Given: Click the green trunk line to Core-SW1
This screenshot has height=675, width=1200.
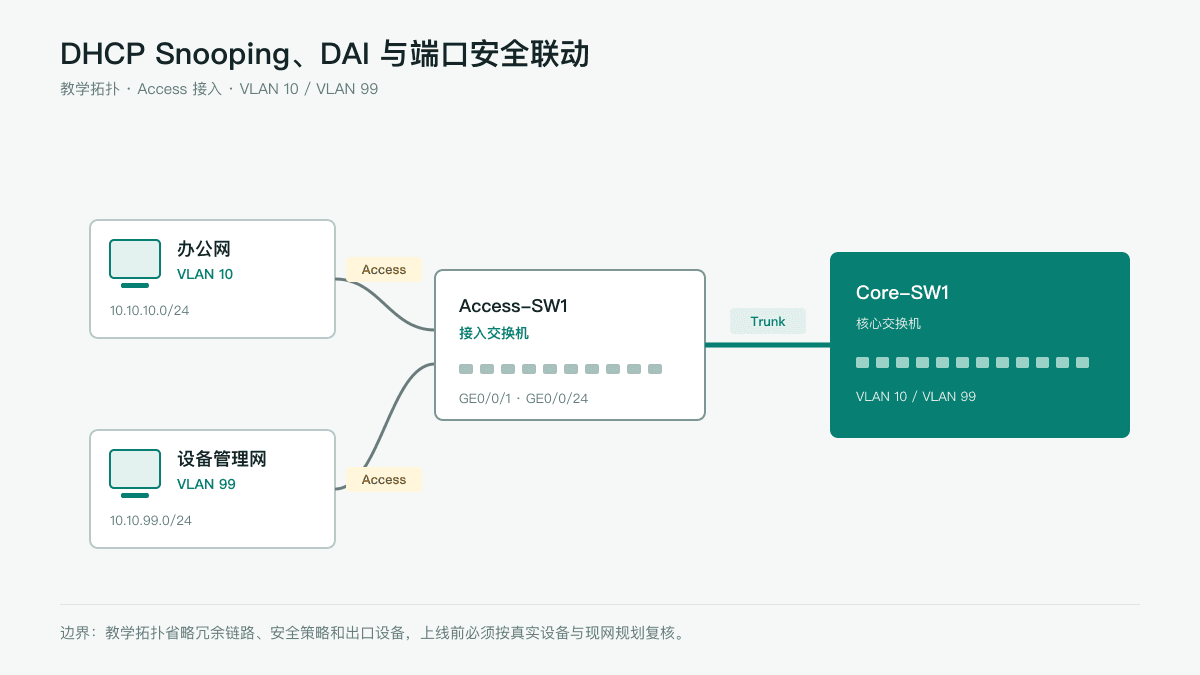Looking at the screenshot, I should [768, 345].
